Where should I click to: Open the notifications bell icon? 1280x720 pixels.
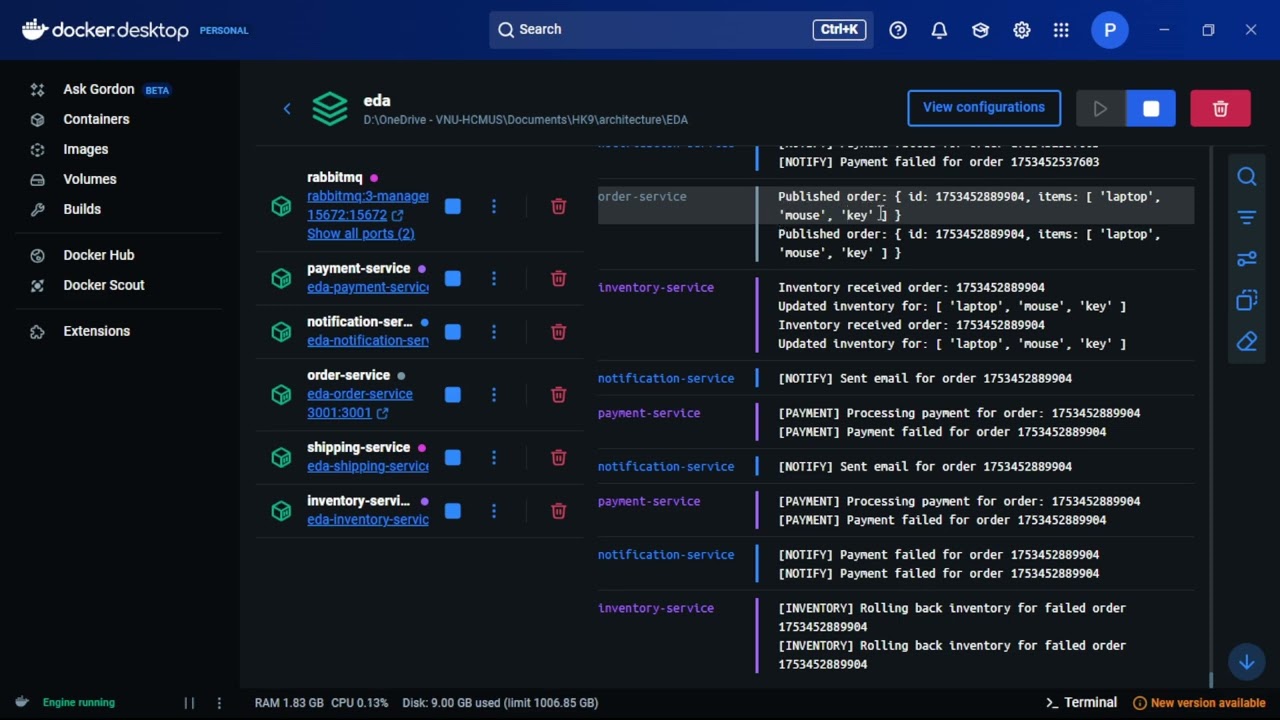pyautogui.click(x=939, y=30)
